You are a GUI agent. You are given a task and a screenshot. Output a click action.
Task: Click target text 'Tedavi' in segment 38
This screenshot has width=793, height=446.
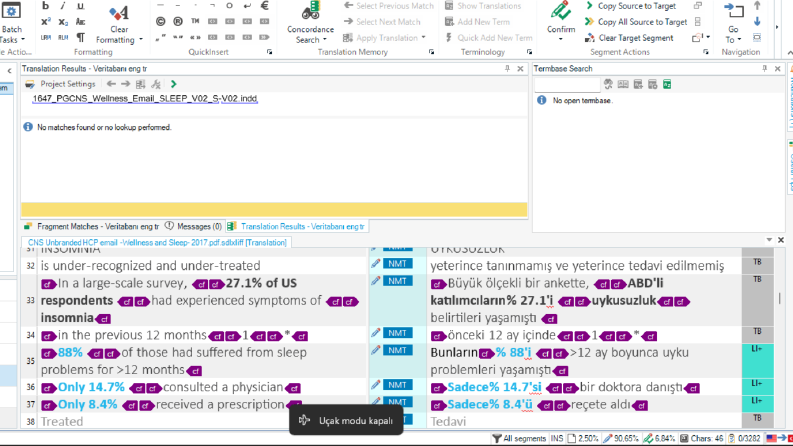tap(448, 421)
